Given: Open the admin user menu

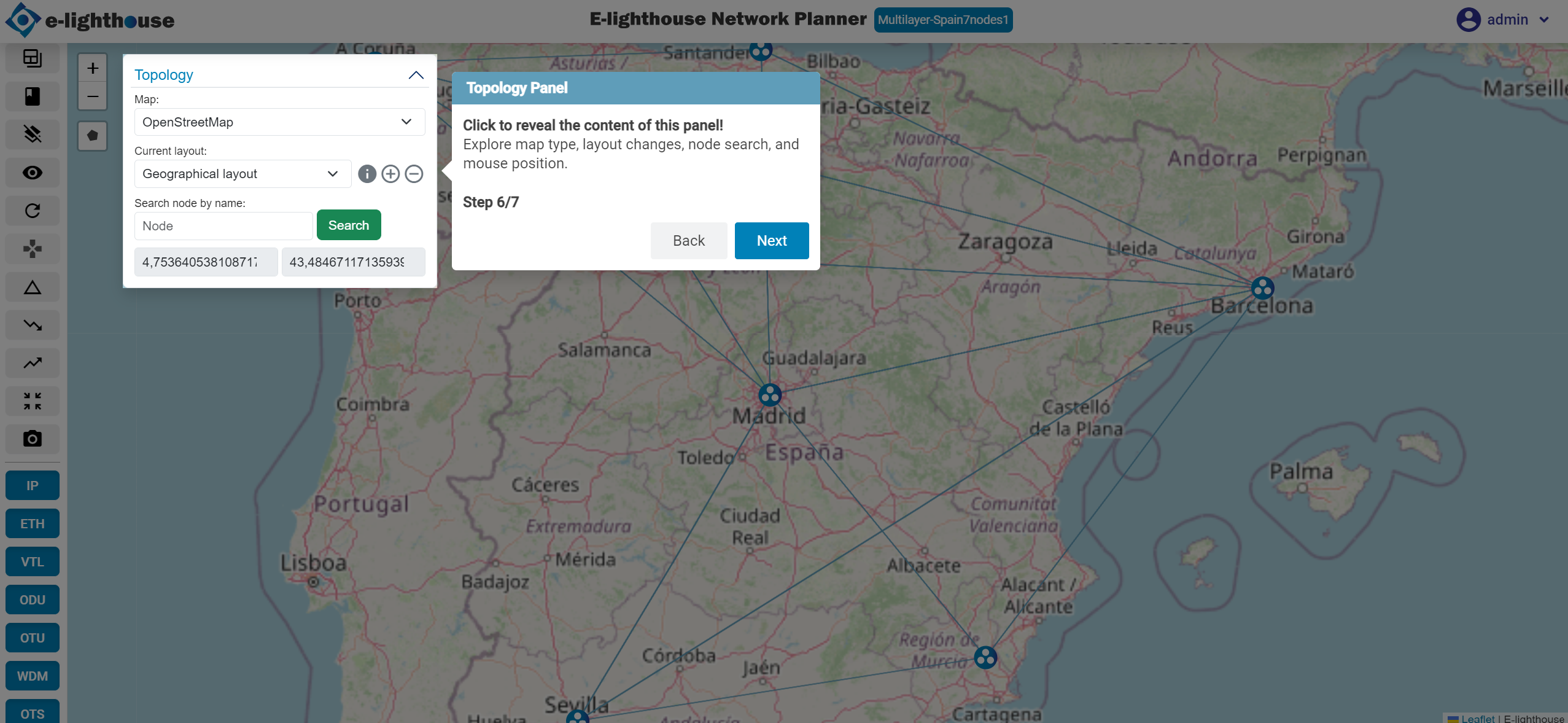Looking at the screenshot, I should [x=1504, y=20].
